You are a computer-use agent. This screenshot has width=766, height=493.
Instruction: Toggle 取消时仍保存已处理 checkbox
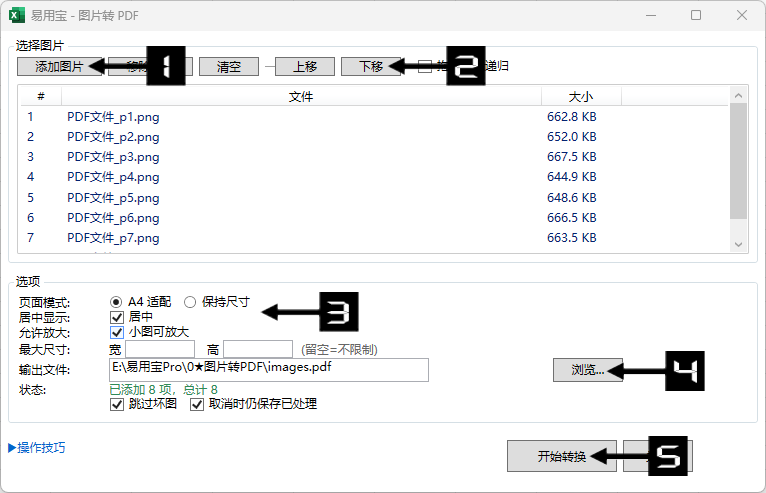coord(197,404)
